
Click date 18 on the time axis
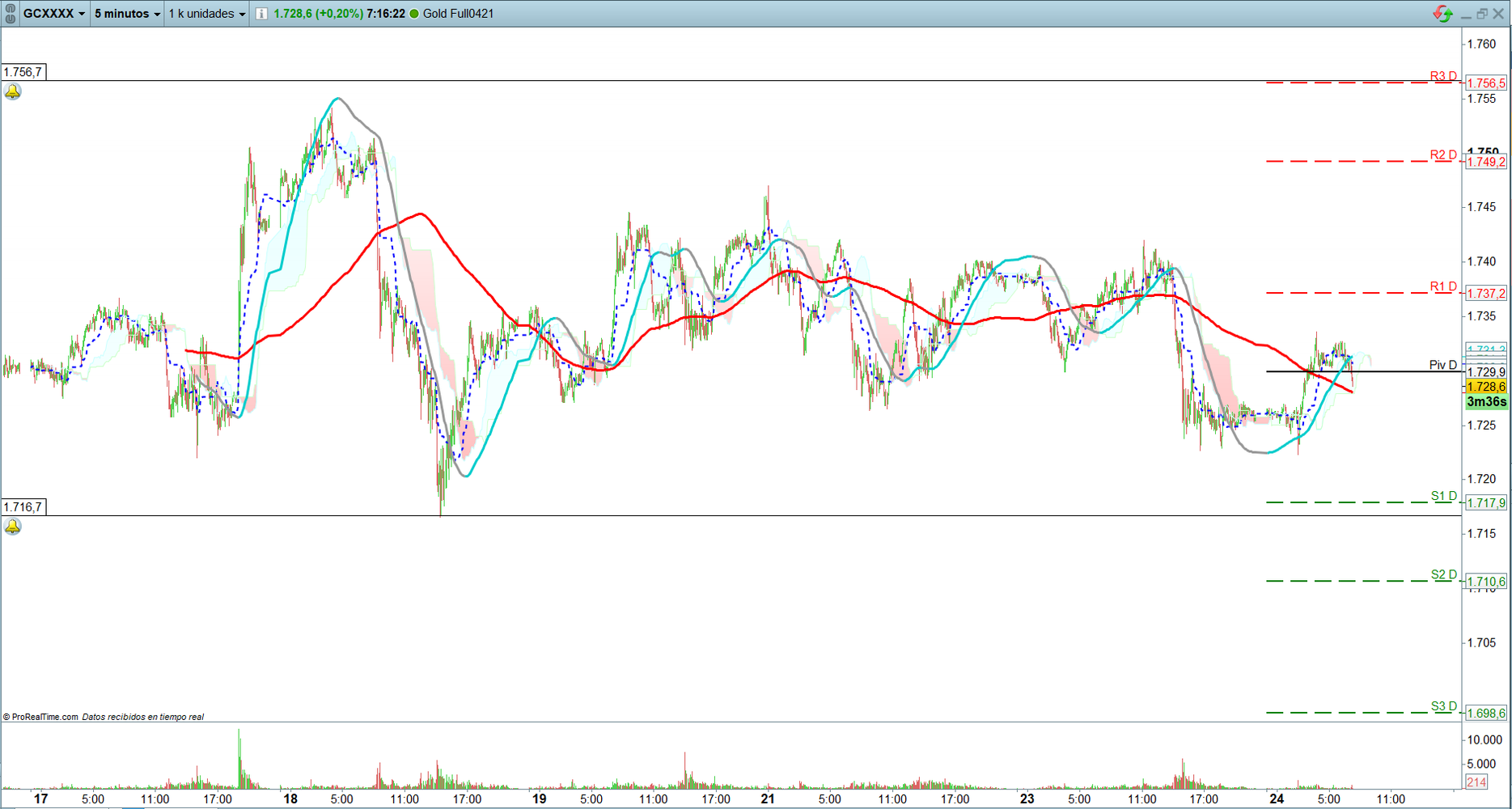point(290,799)
